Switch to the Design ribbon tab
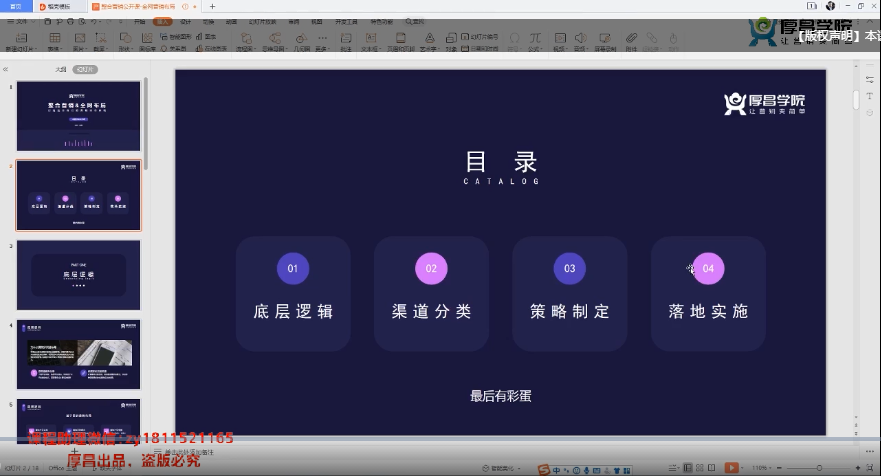The height and width of the screenshot is (476, 881). click(185, 21)
